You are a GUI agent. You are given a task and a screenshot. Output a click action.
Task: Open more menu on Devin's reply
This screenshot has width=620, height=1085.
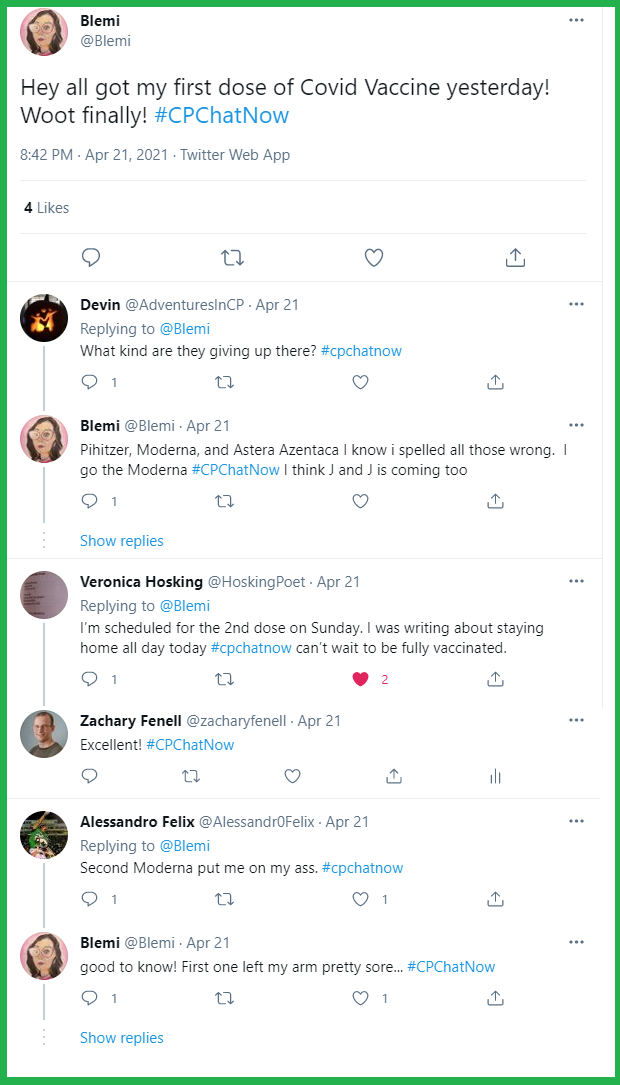(576, 304)
